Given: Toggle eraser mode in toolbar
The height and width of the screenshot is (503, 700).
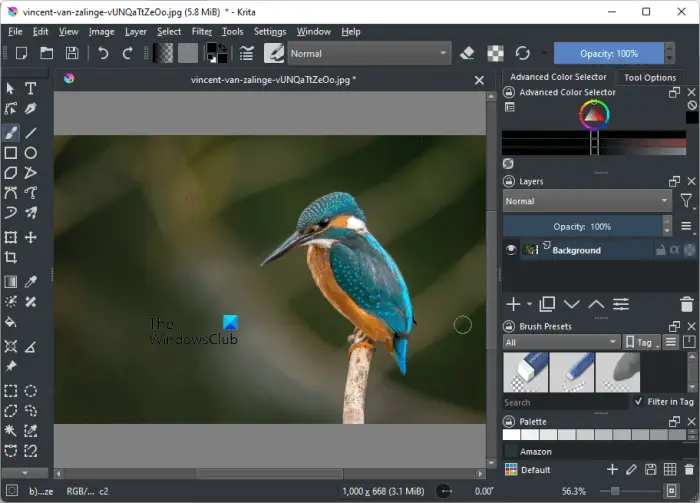Looking at the screenshot, I should point(467,54).
